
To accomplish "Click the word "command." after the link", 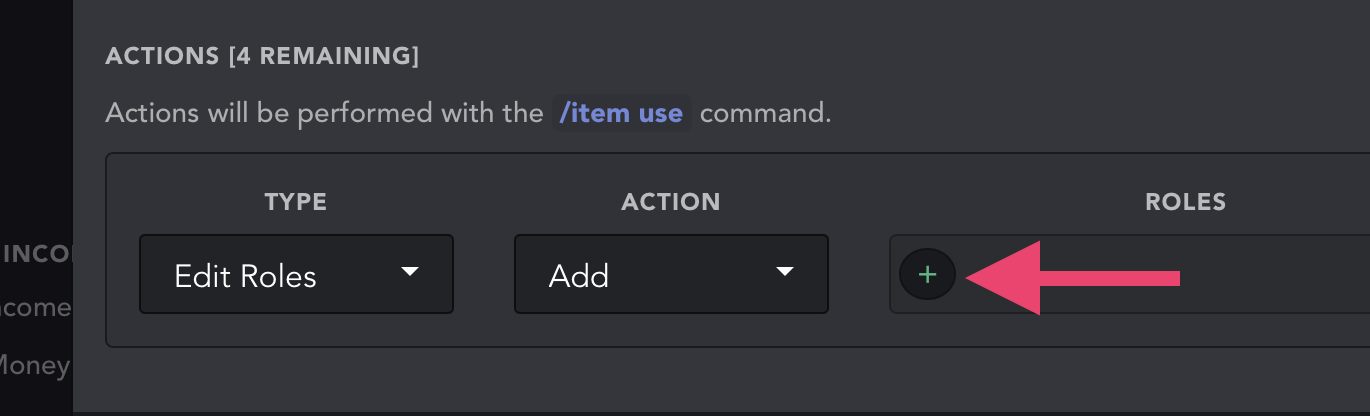I will click(x=765, y=113).
